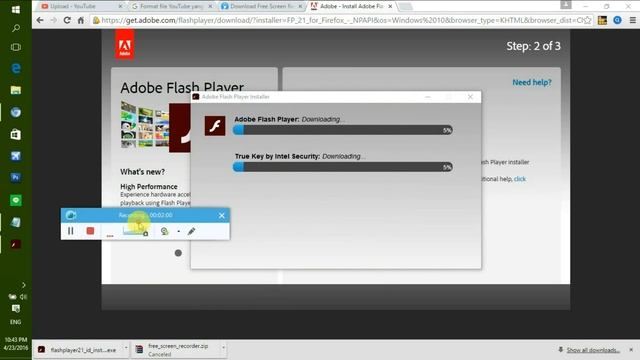This screenshot has height=360, width=640.
Task: Open the browser user profile button
Action: pos(566,4)
